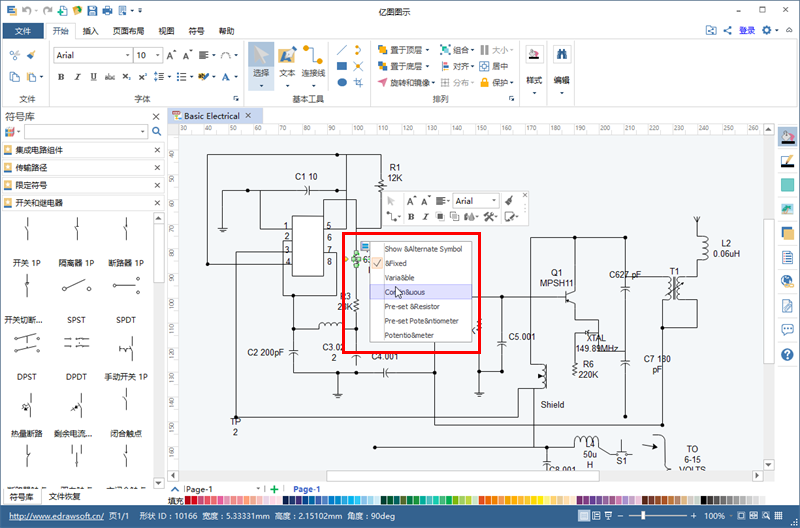Copy selection with the copy icon
This screenshot has width=800, height=528.
tap(15, 77)
